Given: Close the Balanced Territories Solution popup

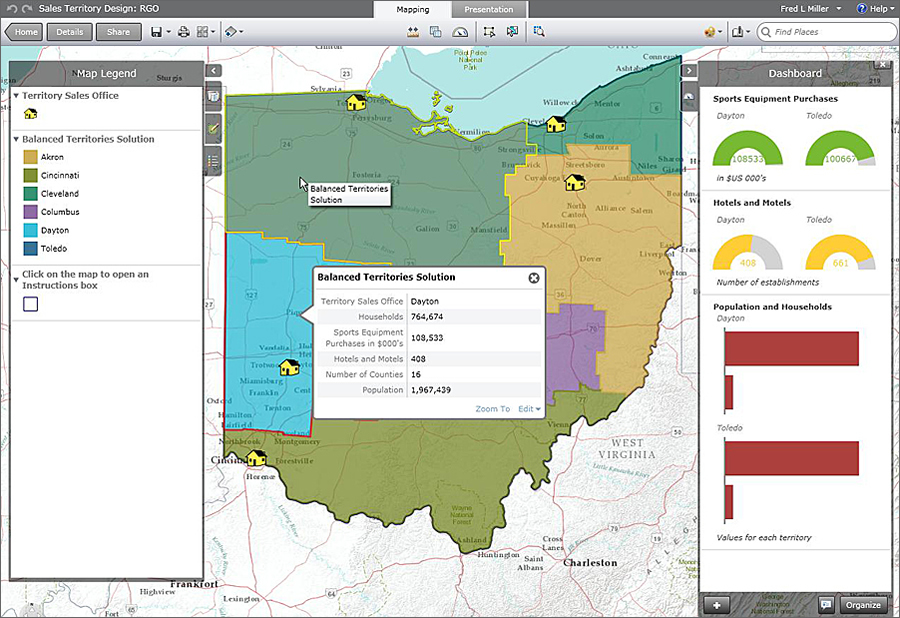Looking at the screenshot, I should [x=534, y=278].
